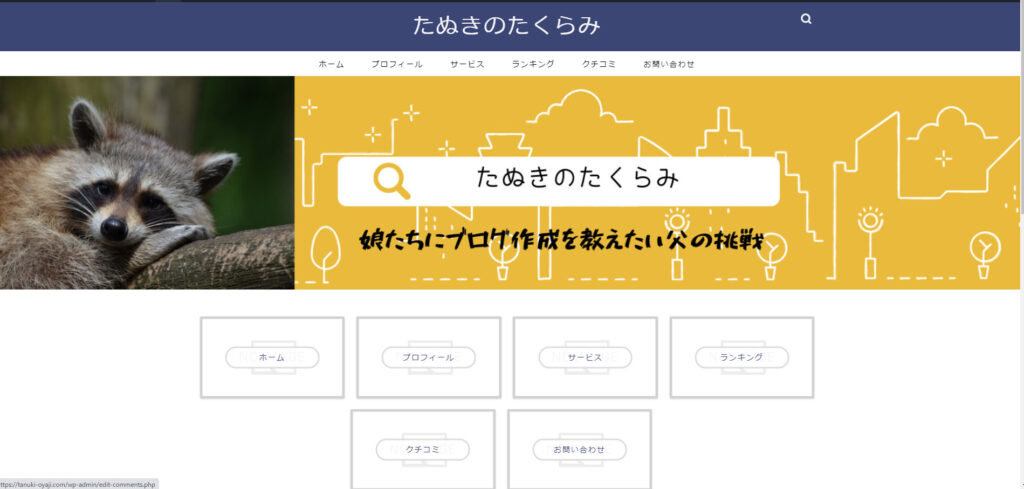Click the ホーム card button
Image resolution: width=1024 pixels, height=489 pixels.
[272, 357]
